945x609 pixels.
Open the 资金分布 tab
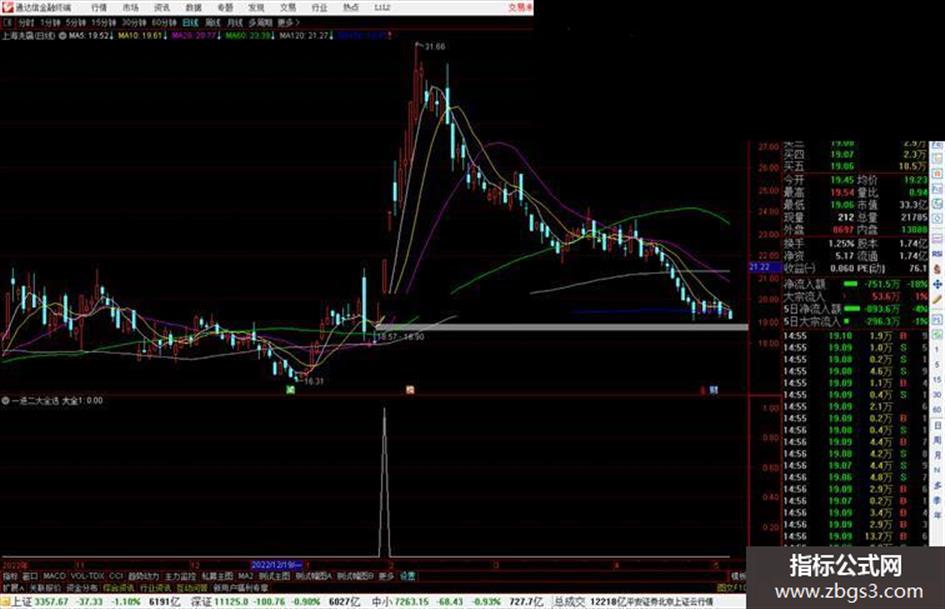[x=82, y=587]
